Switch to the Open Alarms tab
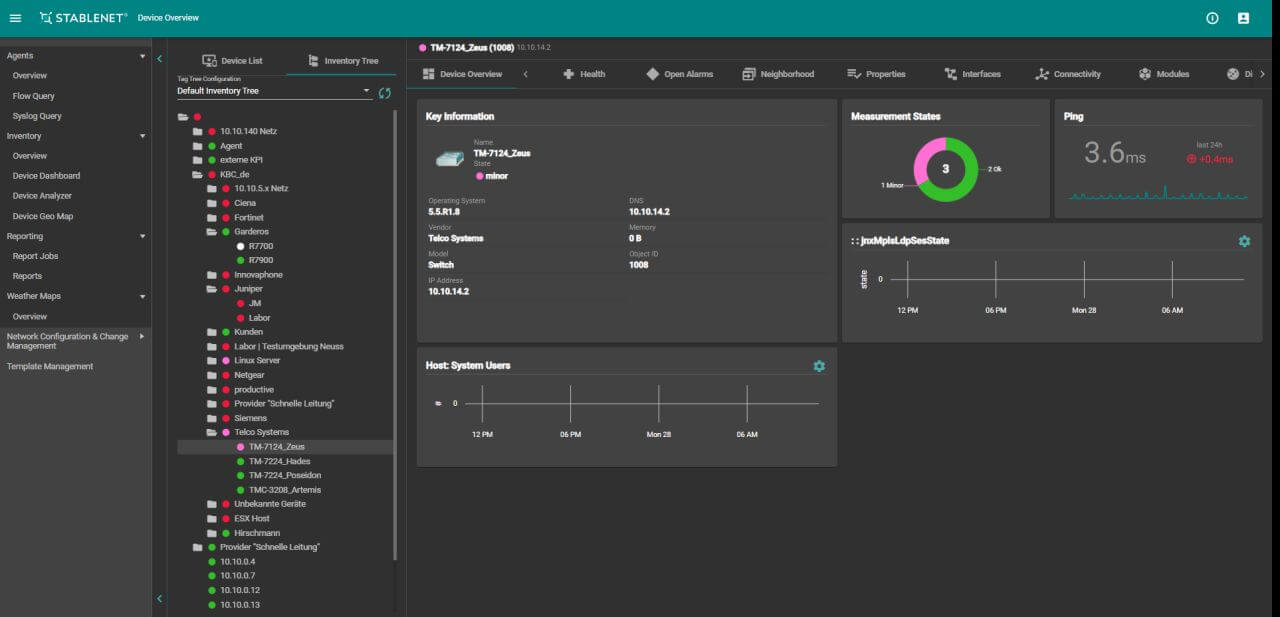The image size is (1280, 617). point(679,74)
